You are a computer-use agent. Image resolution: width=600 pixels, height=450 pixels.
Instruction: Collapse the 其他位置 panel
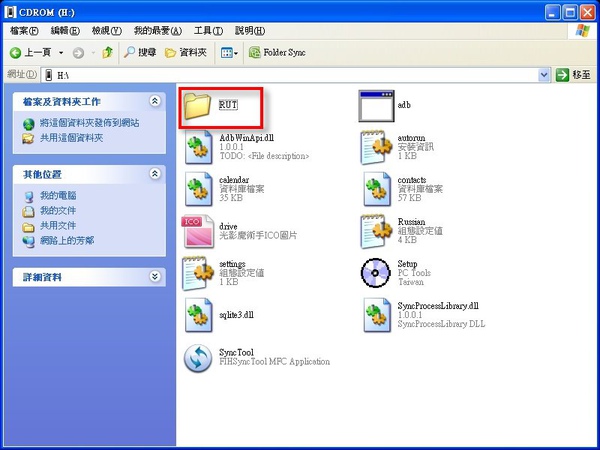click(x=154, y=174)
